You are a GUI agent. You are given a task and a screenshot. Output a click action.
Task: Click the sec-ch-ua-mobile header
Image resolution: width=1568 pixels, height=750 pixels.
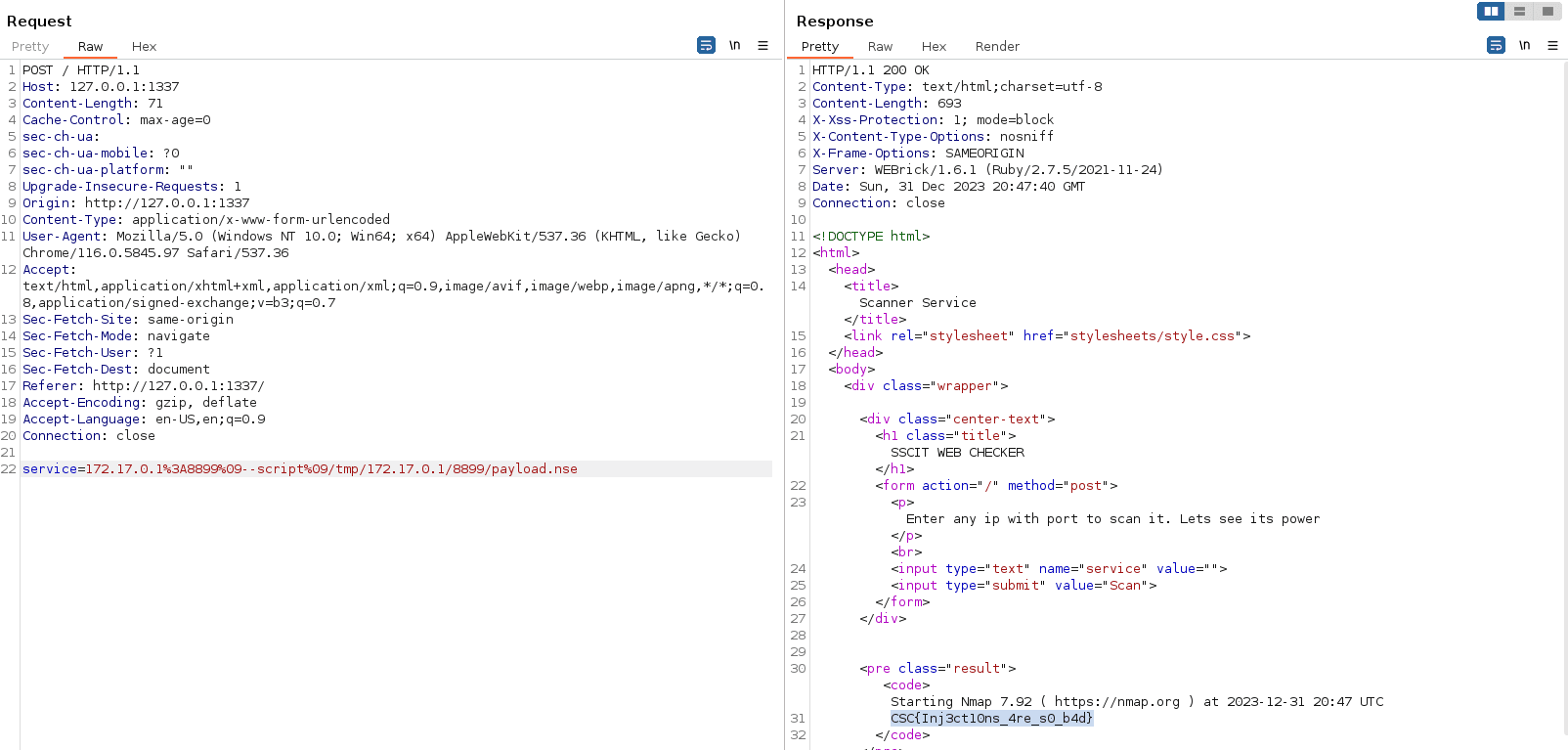(101, 154)
